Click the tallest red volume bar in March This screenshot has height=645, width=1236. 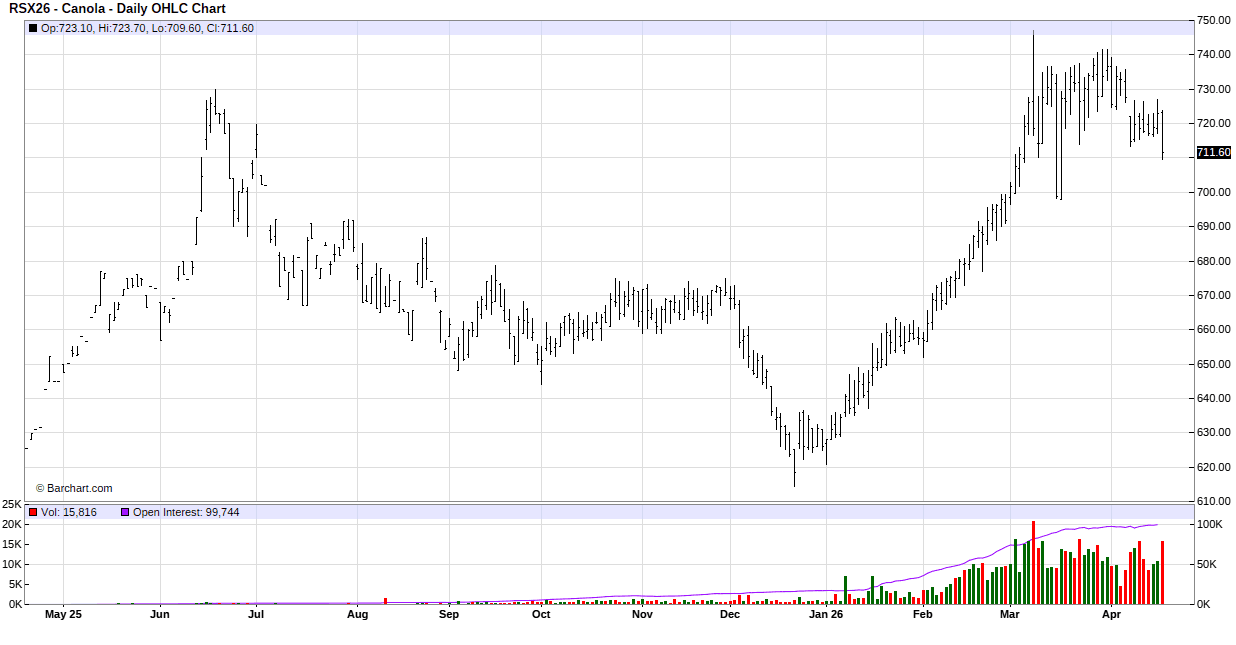click(1033, 563)
